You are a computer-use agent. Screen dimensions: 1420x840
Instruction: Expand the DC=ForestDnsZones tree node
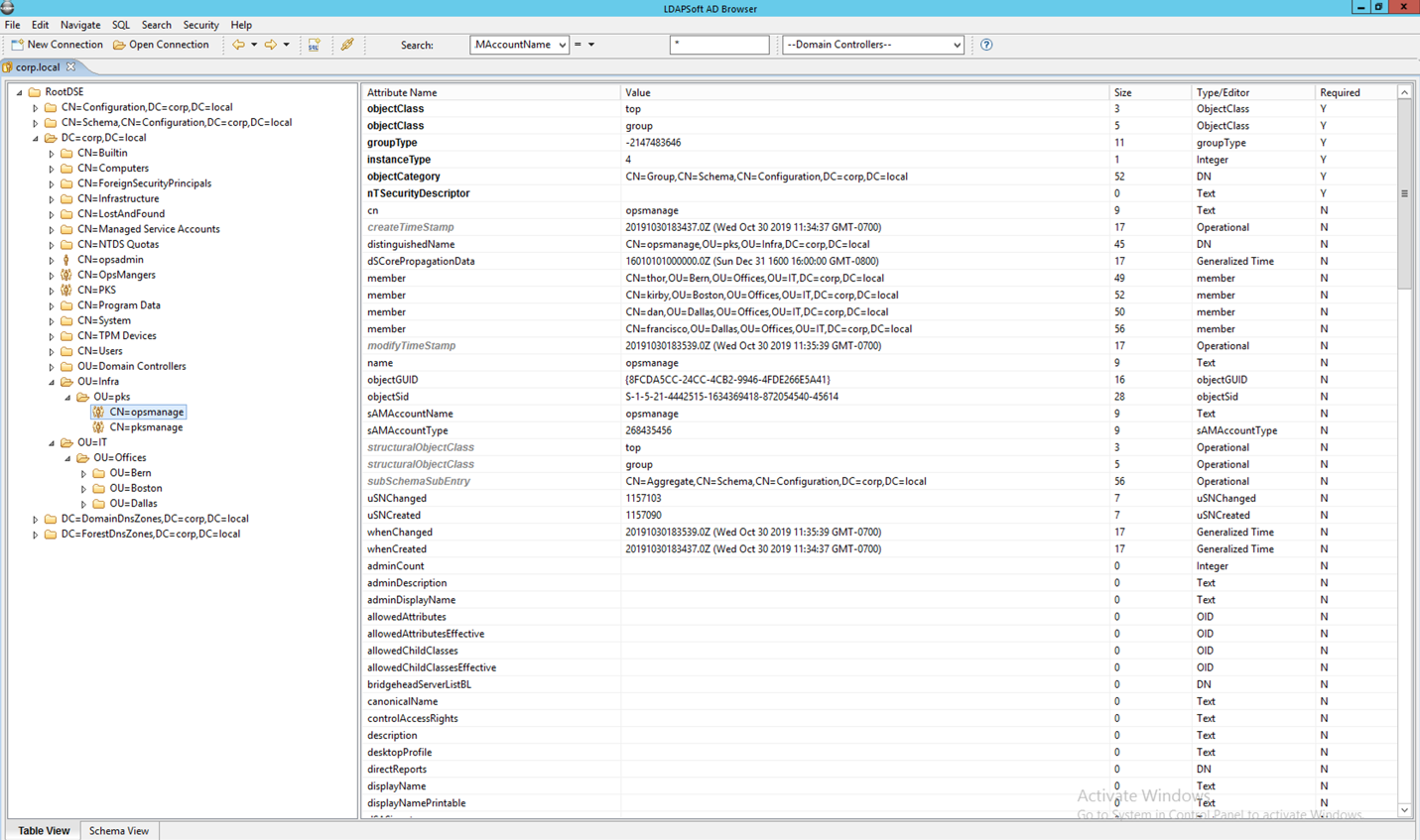click(35, 535)
